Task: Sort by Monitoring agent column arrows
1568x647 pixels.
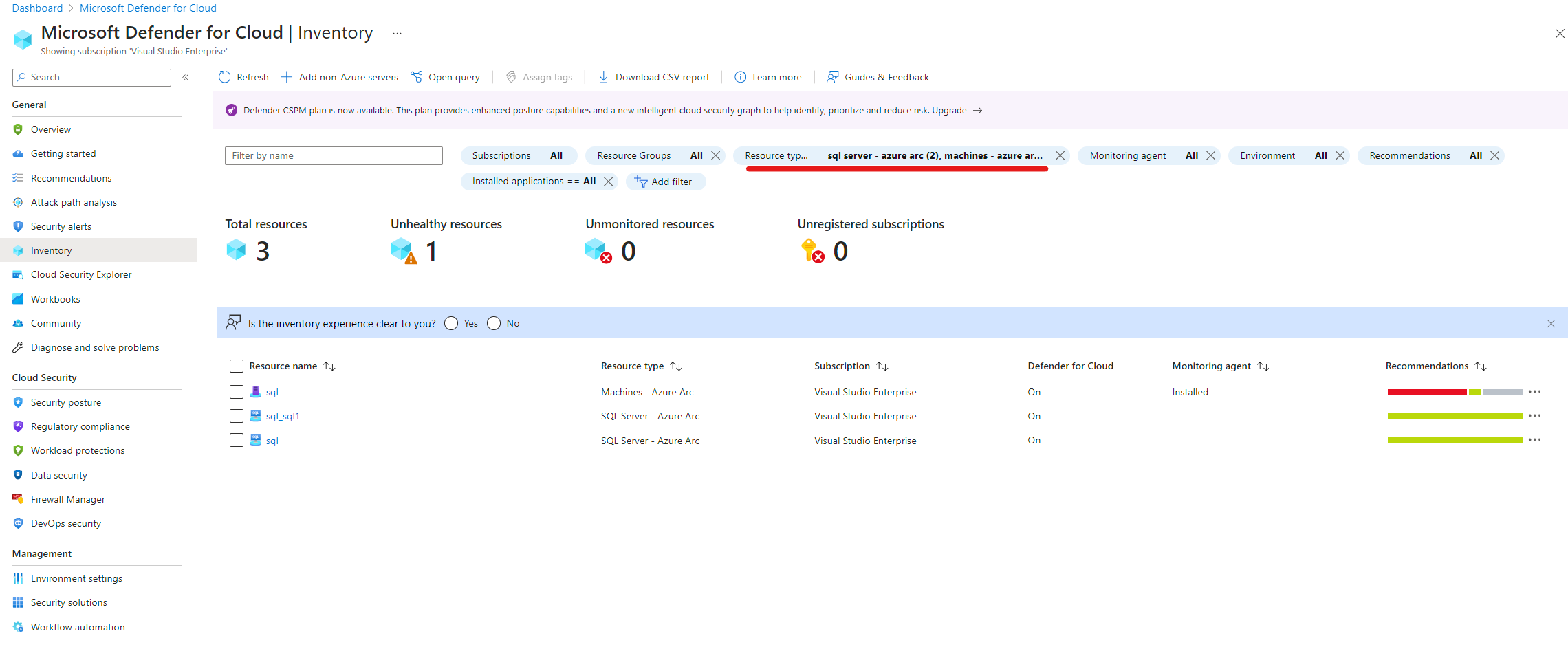Action: [1263, 366]
